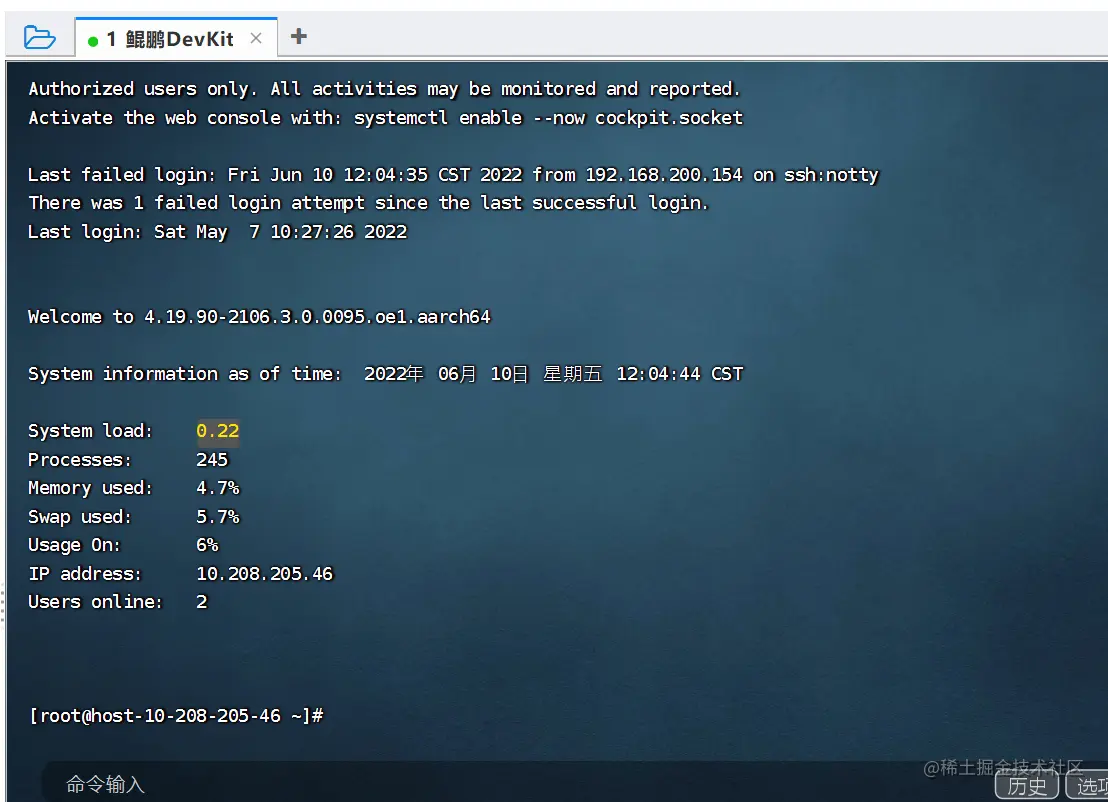Open the 历史 history button
Image resolution: width=1108 pixels, height=802 pixels.
click(x=1027, y=785)
